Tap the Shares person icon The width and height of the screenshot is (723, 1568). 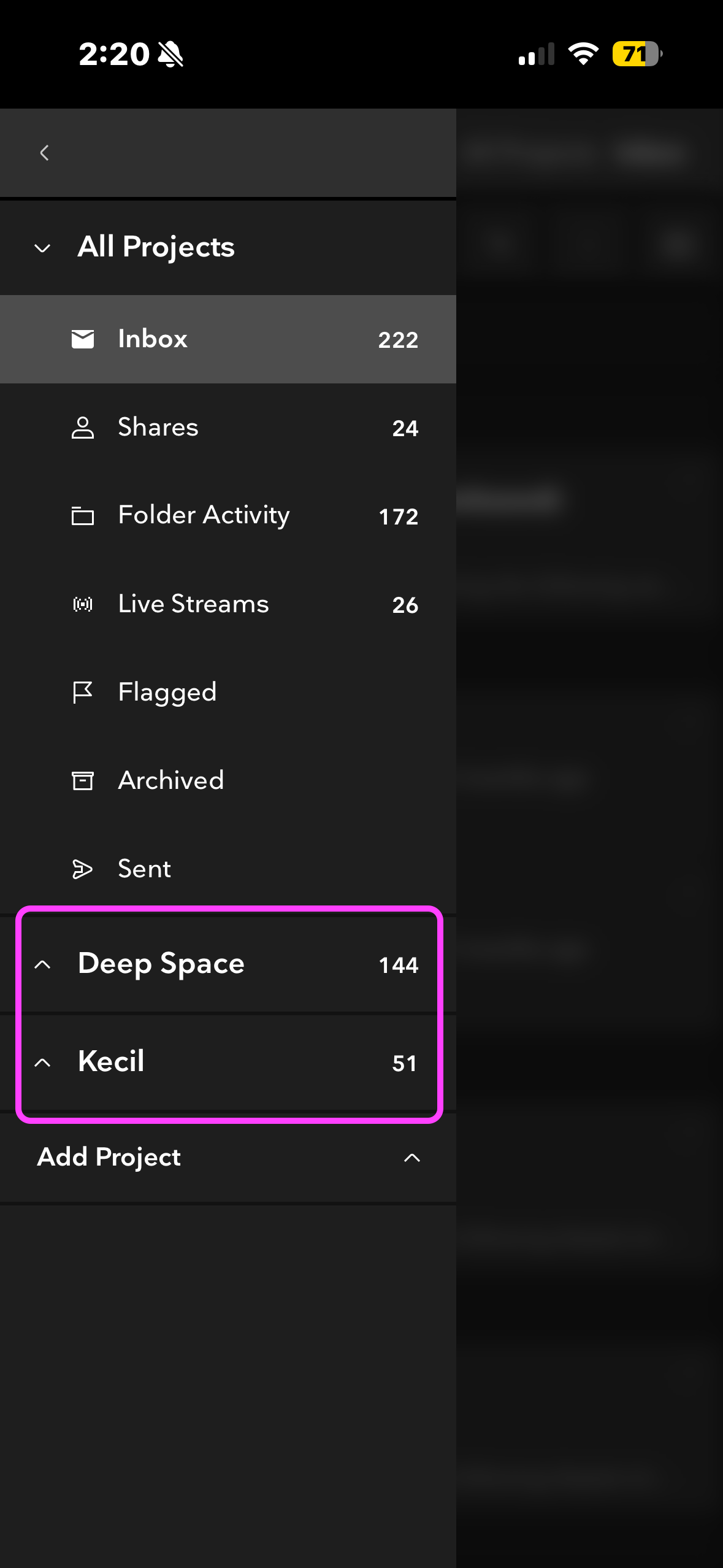[83, 428]
